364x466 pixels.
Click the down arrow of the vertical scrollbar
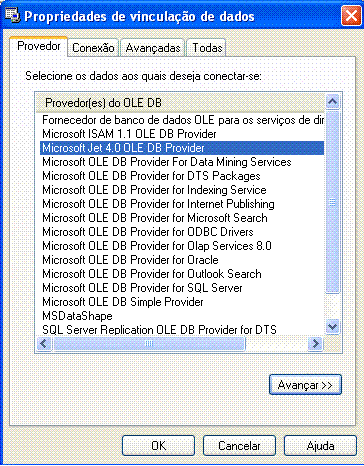[x=332, y=326]
